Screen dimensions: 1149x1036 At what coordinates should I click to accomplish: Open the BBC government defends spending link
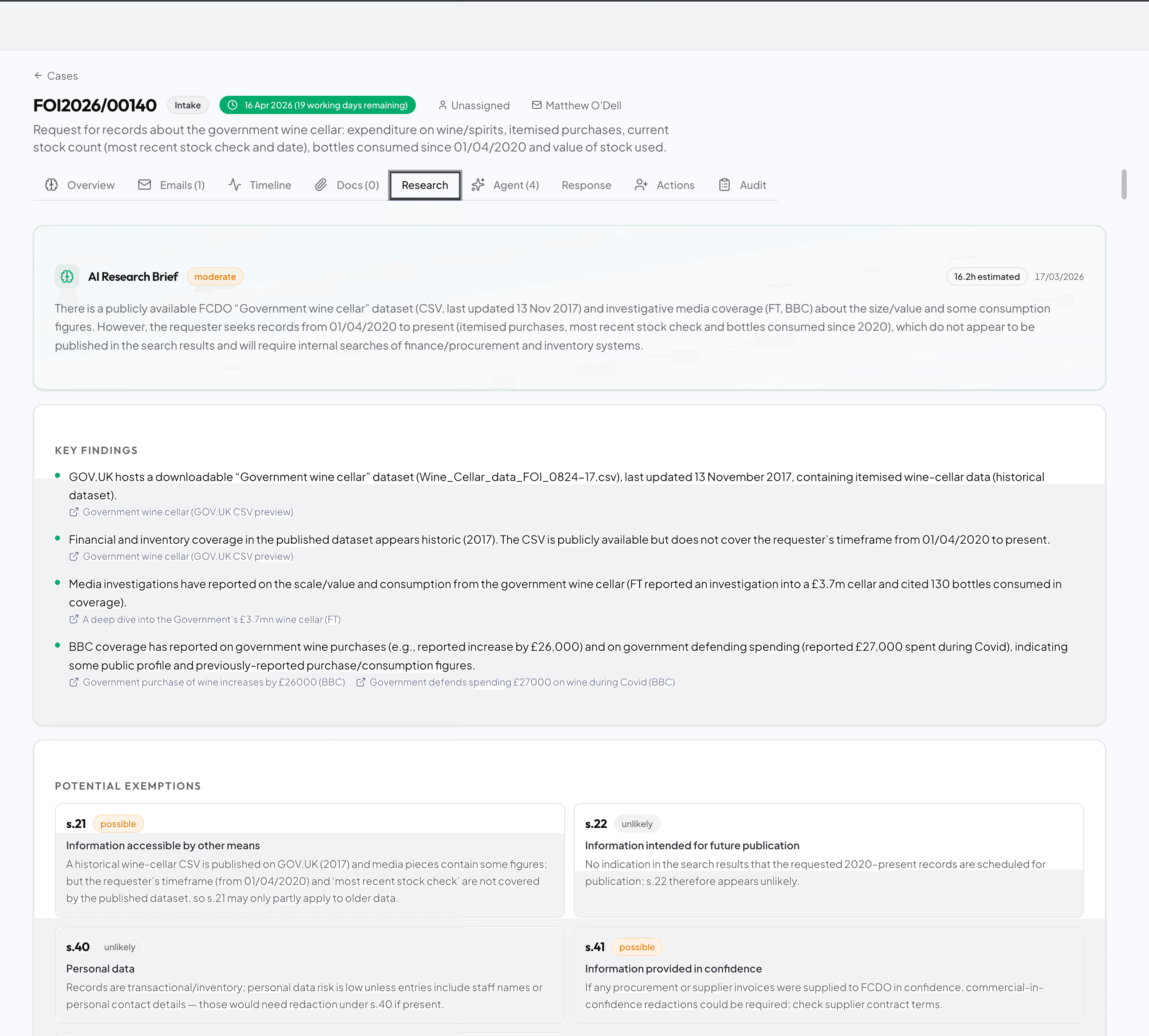click(522, 682)
